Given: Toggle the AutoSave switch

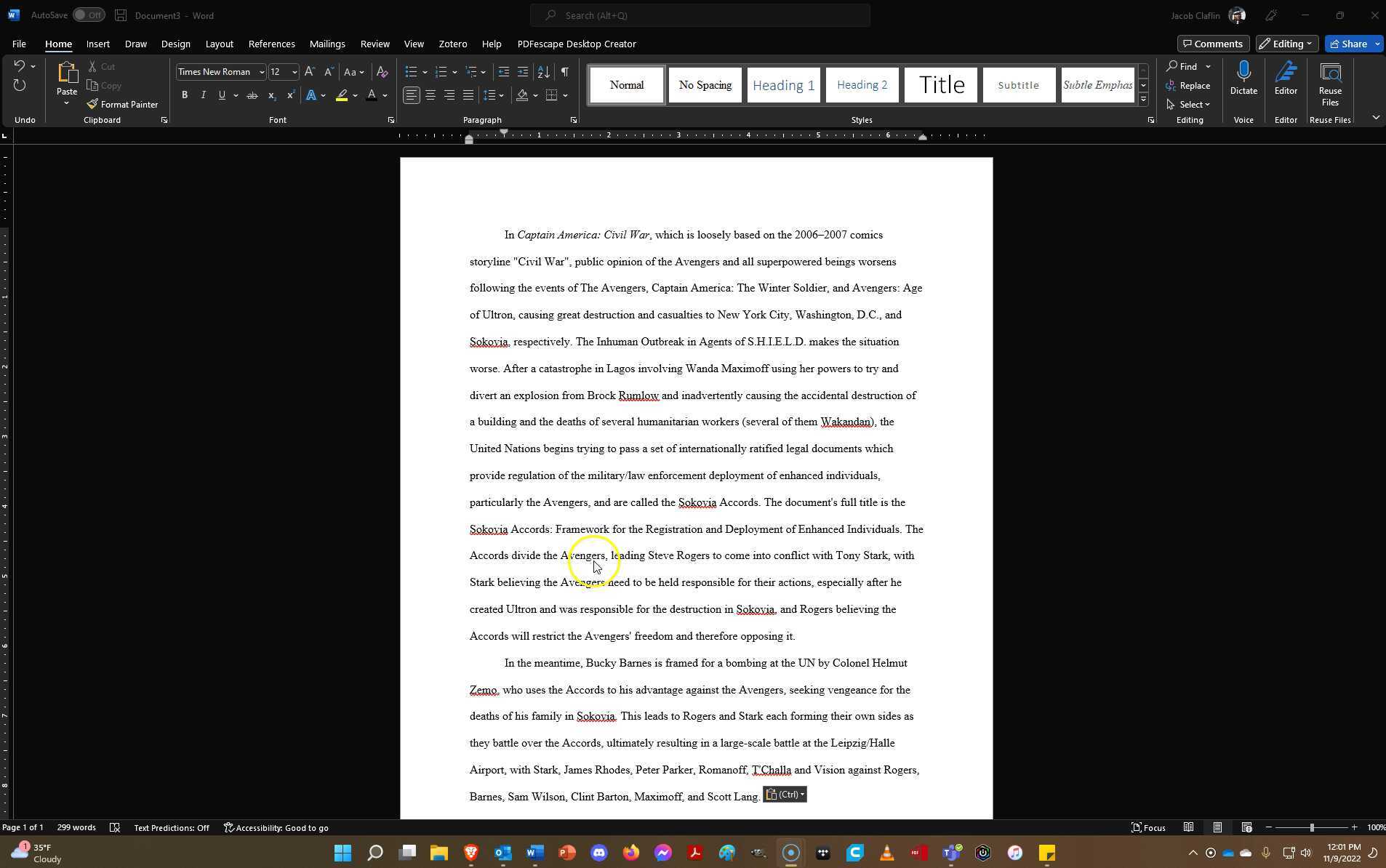Looking at the screenshot, I should pyautogui.click(x=89, y=15).
